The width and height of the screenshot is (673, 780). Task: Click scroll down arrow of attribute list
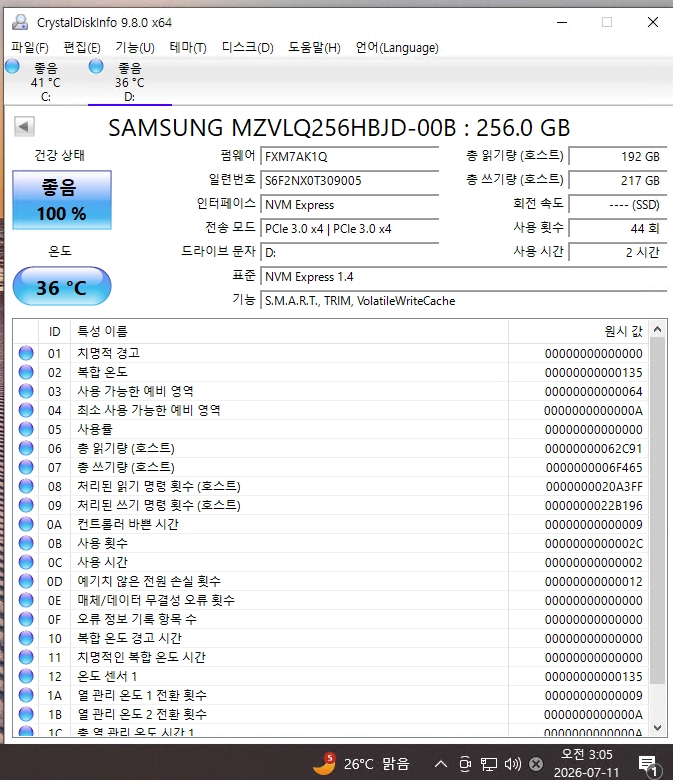click(658, 728)
